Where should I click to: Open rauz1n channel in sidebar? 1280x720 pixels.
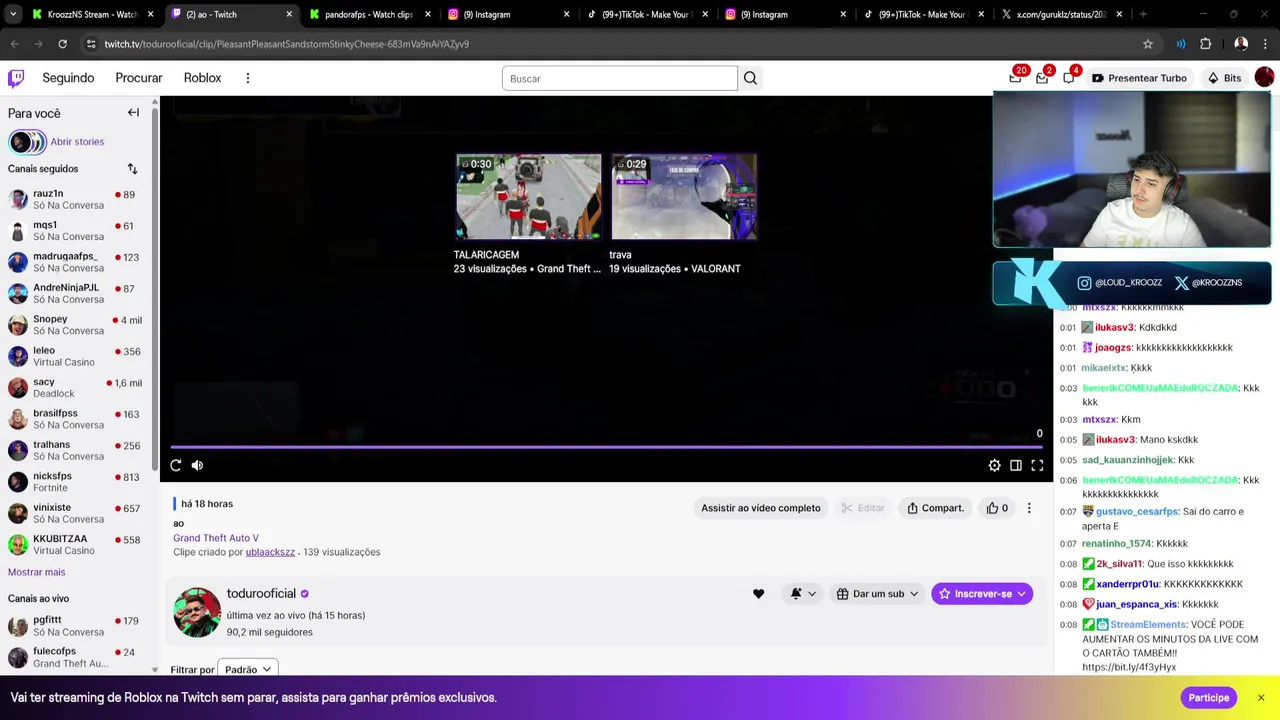point(77,199)
